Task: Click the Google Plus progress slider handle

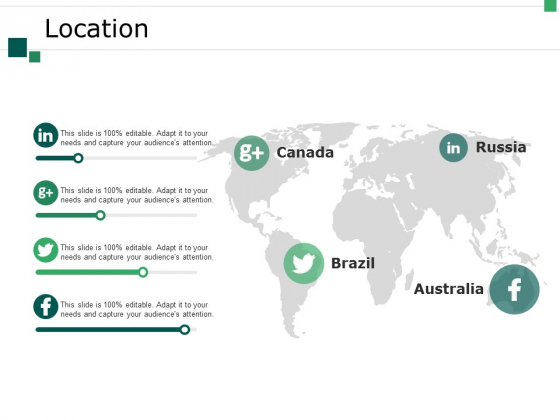Action: [x=101, y=215]
